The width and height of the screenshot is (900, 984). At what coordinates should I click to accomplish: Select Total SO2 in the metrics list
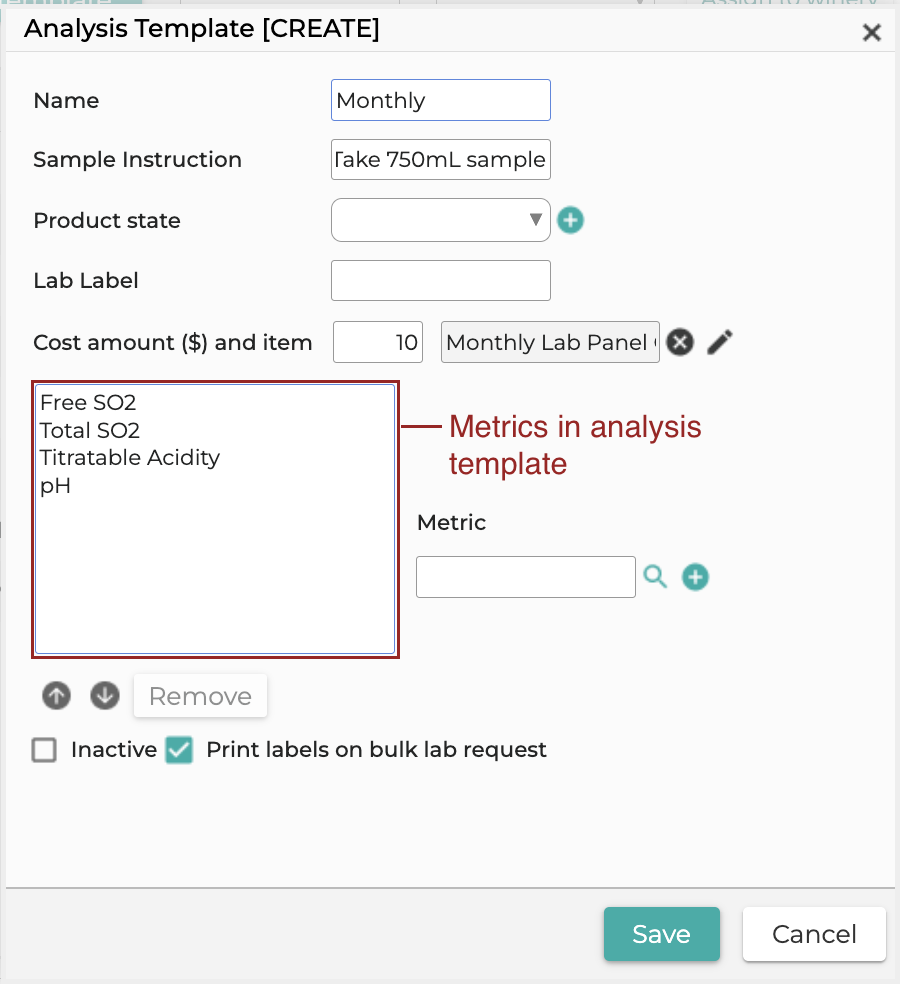(x=90, y=430)
